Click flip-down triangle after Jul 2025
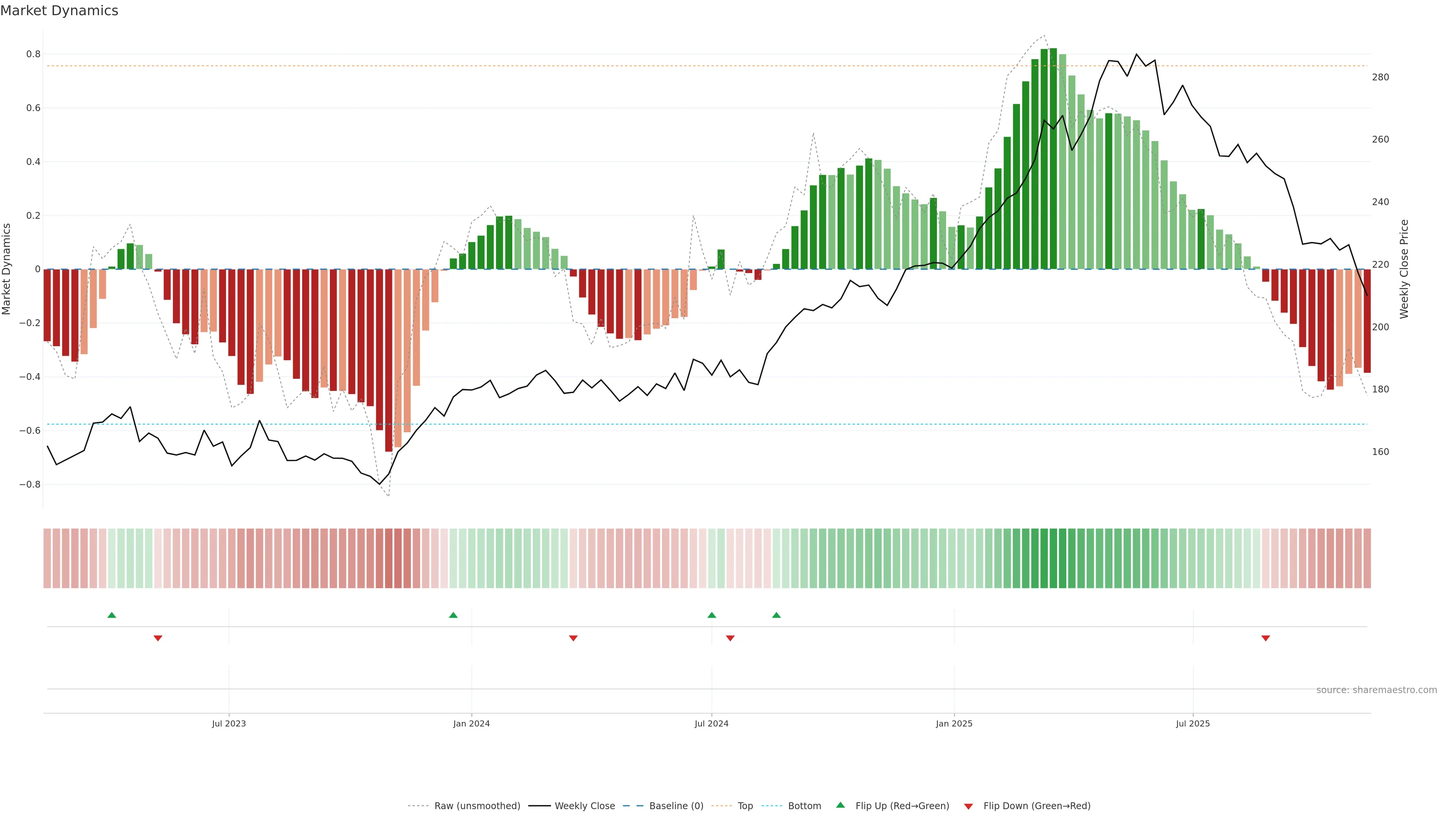The height and width of the screenshot is (819, 1456). [1266, 638]
